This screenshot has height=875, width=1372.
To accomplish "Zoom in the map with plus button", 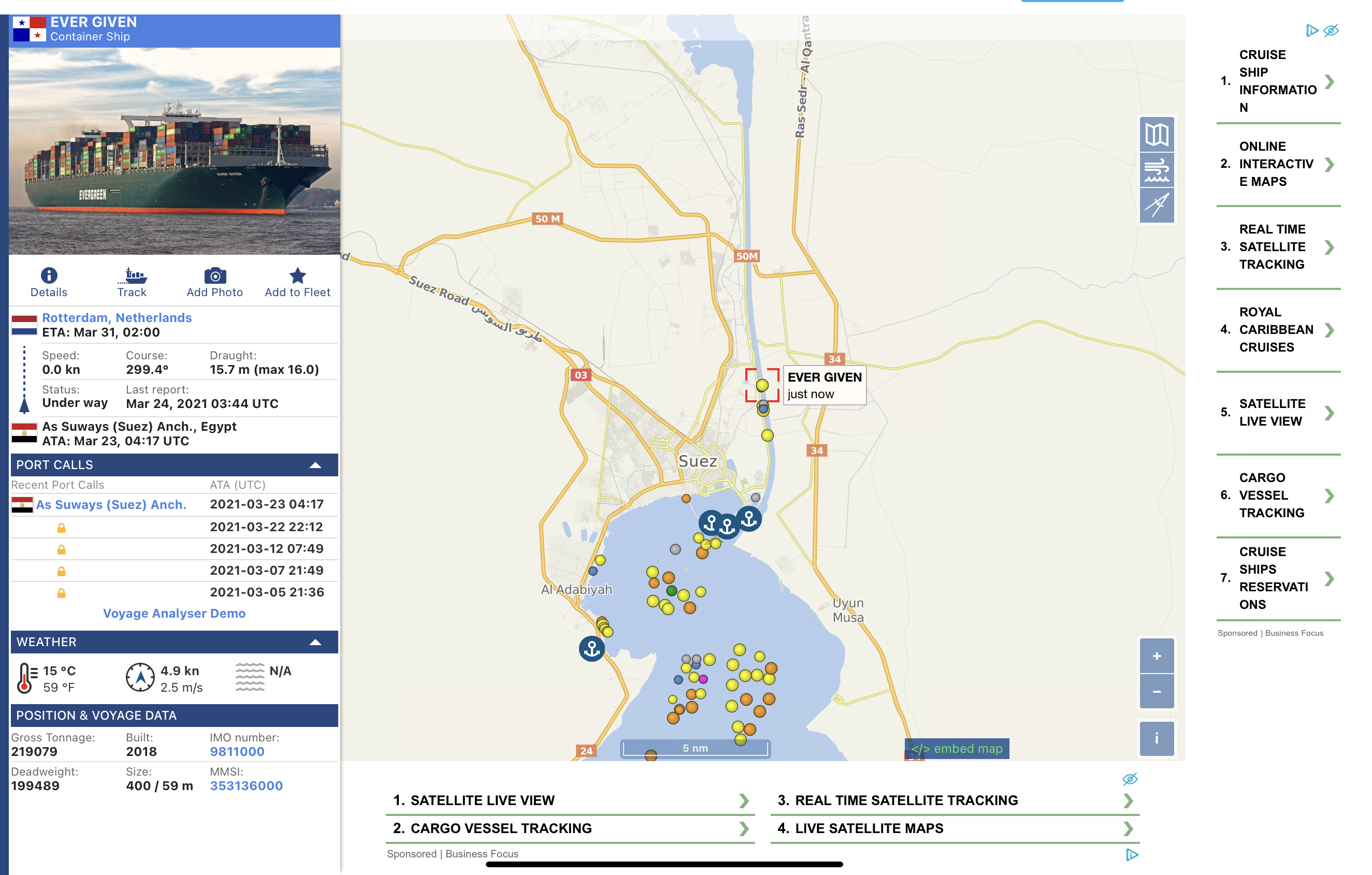I will pyautogui.click(x=1157, y=655).
